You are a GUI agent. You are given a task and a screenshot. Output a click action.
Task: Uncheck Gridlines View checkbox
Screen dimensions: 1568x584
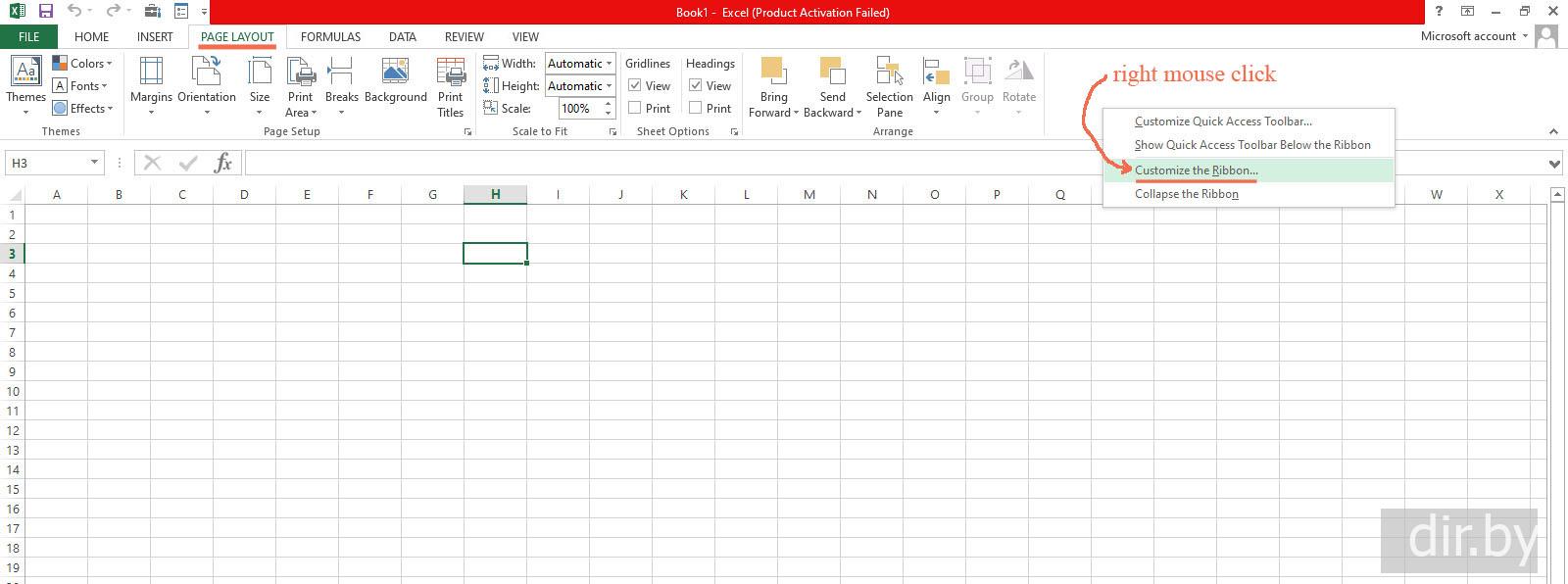click(635, 86)
